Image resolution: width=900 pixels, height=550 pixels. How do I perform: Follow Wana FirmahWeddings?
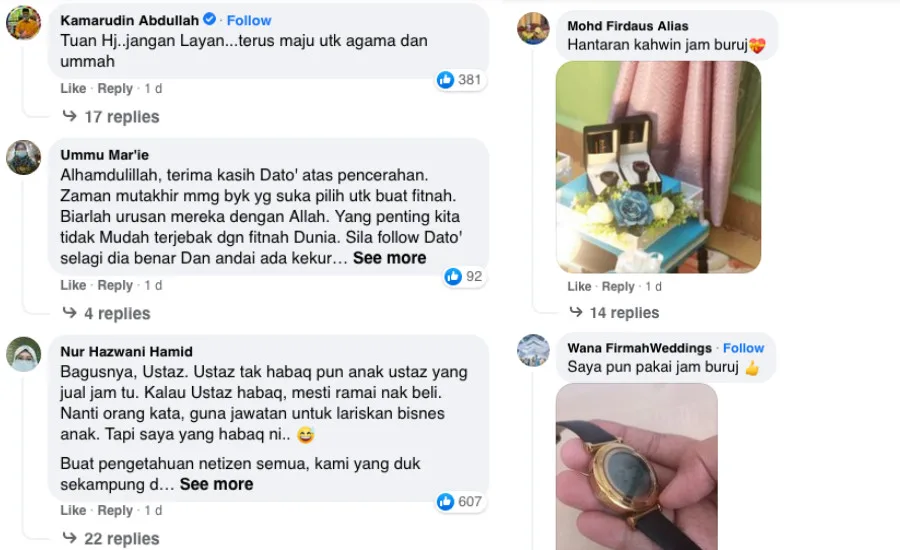point(743,348)
